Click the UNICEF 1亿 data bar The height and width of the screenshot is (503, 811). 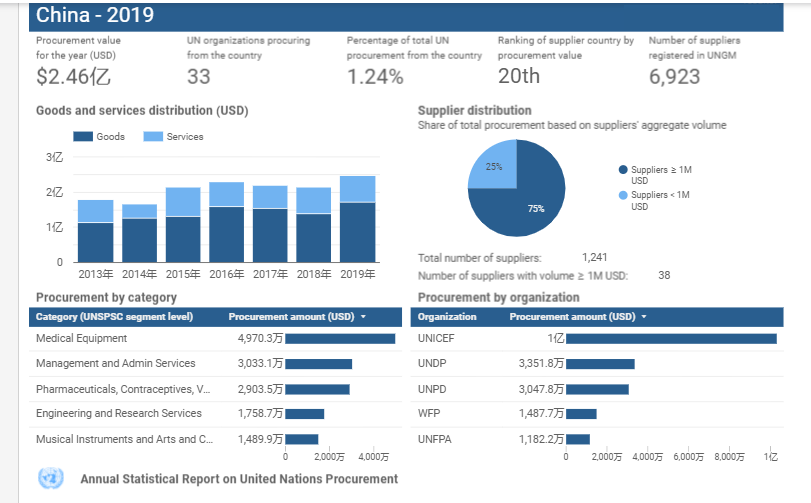671,339
